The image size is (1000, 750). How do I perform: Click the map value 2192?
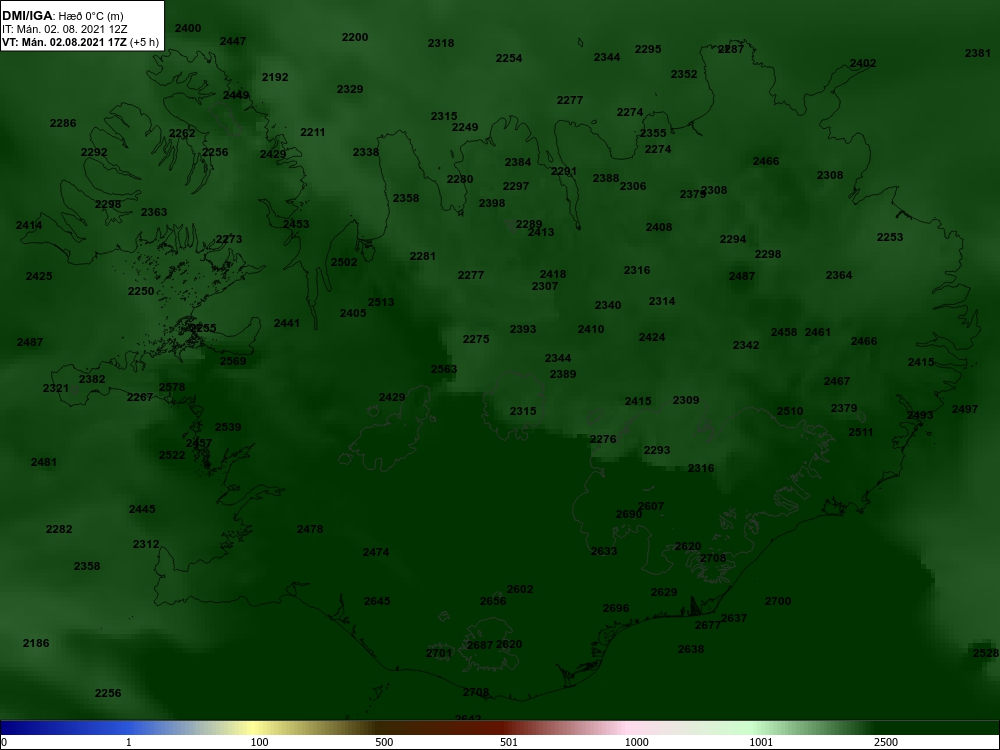click(x=275, y=77)
